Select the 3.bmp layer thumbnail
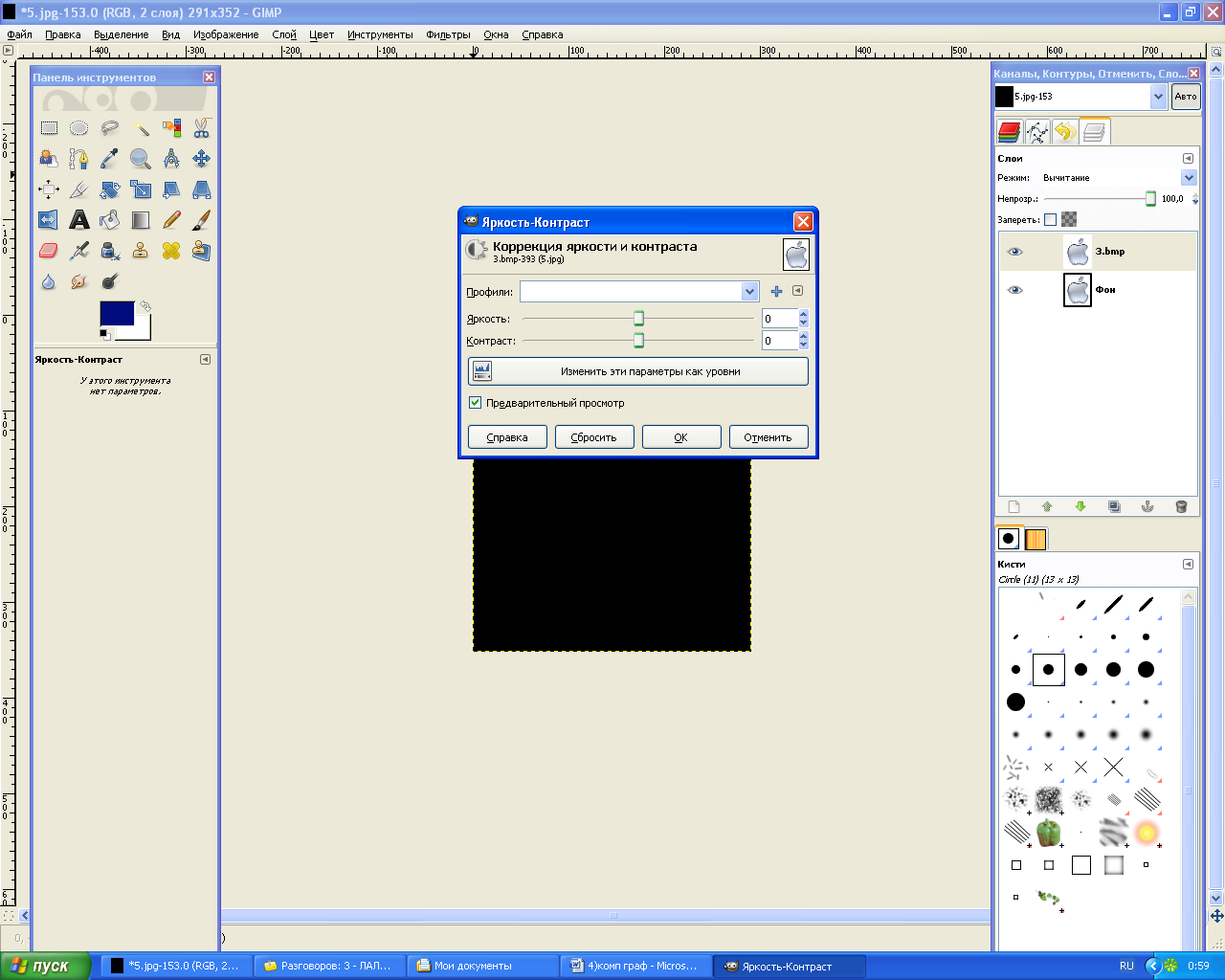 (1078, 252)
